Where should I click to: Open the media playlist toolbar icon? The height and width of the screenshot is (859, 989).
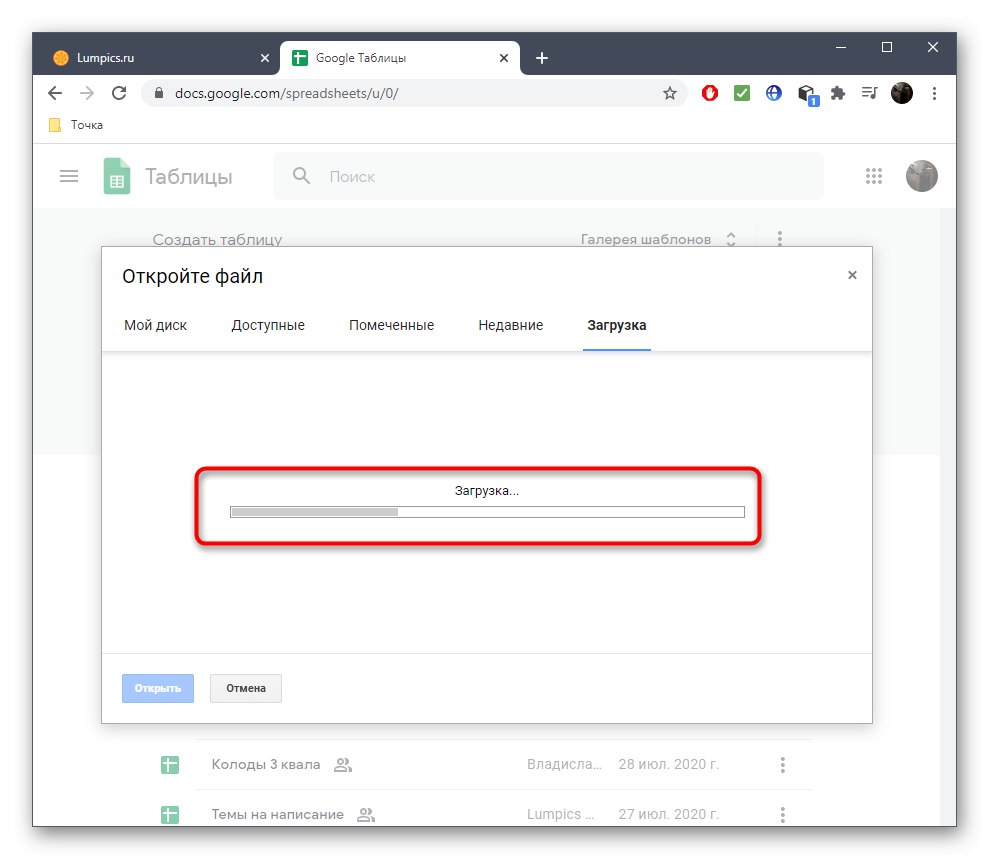(x=869, y=92)
